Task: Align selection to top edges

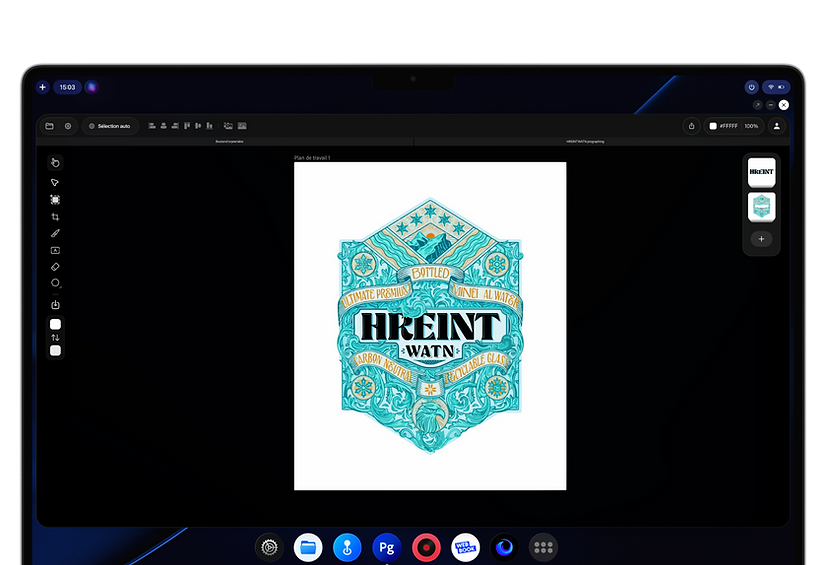Action: tap(187, 126)
